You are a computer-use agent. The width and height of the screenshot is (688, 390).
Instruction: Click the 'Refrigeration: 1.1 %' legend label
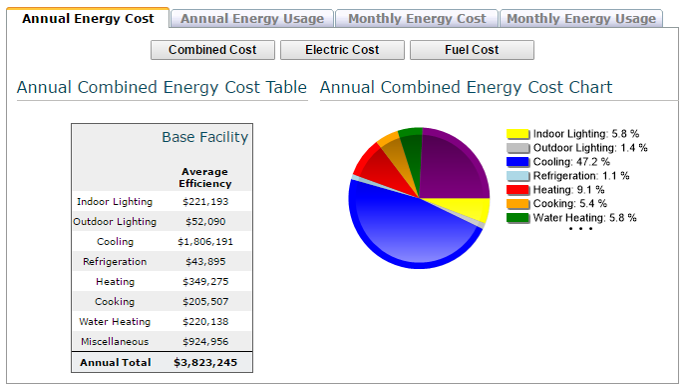pyautogui.click(x=581, y=176)
